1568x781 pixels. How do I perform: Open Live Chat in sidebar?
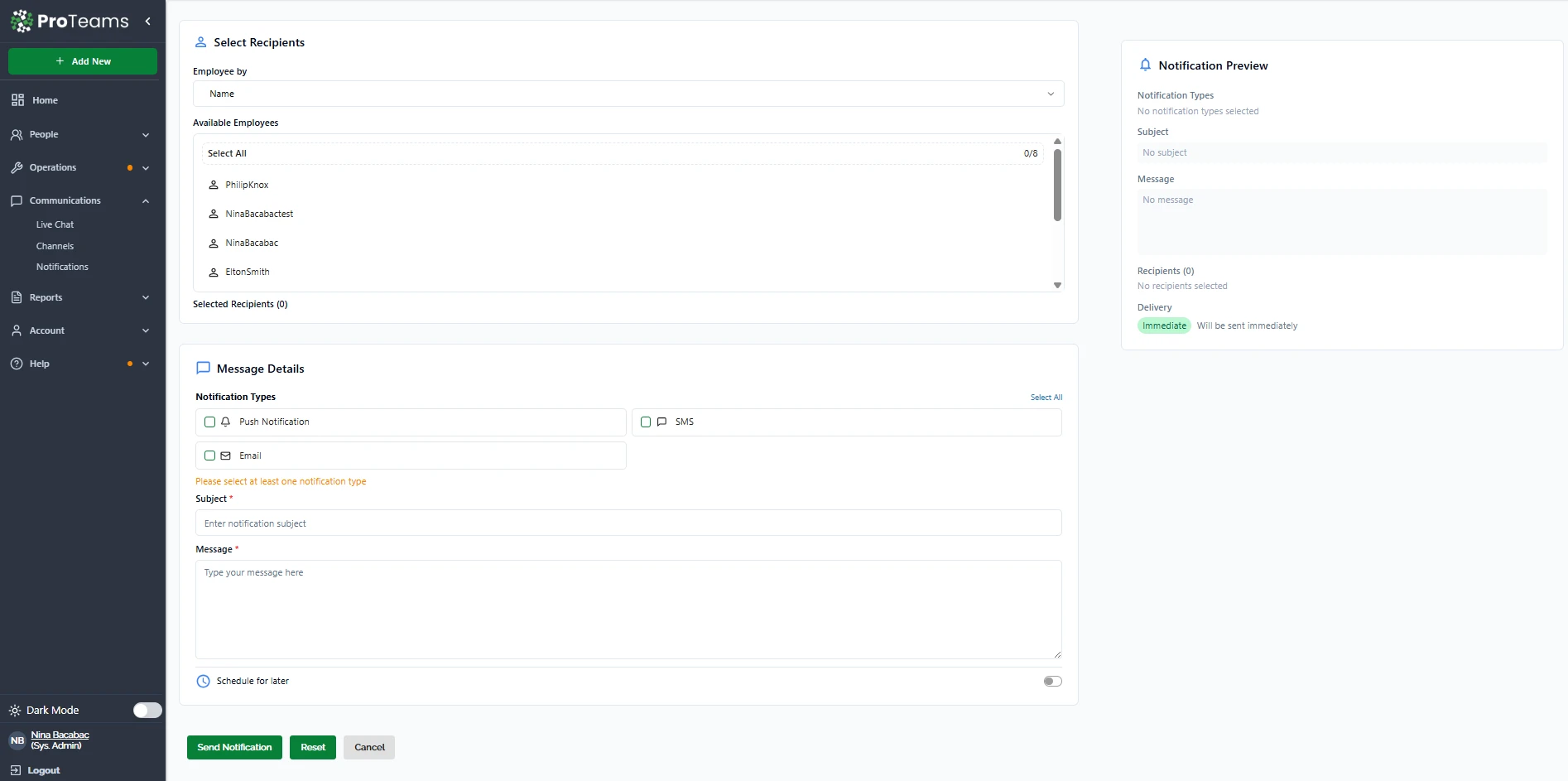point(55,224)
